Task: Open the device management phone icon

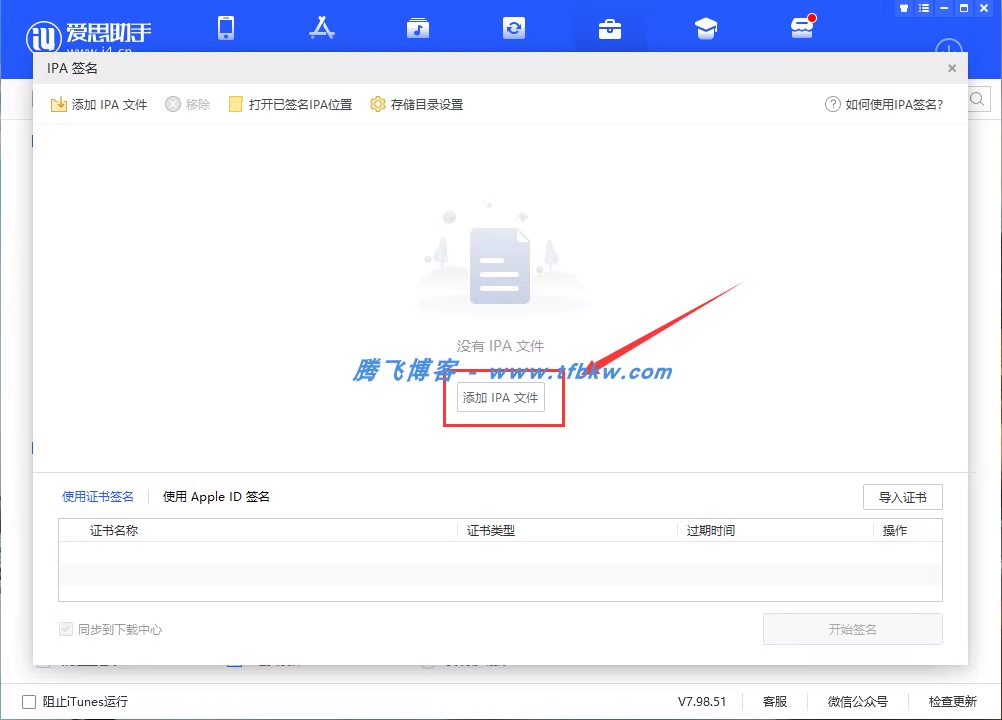Action: 226,28
